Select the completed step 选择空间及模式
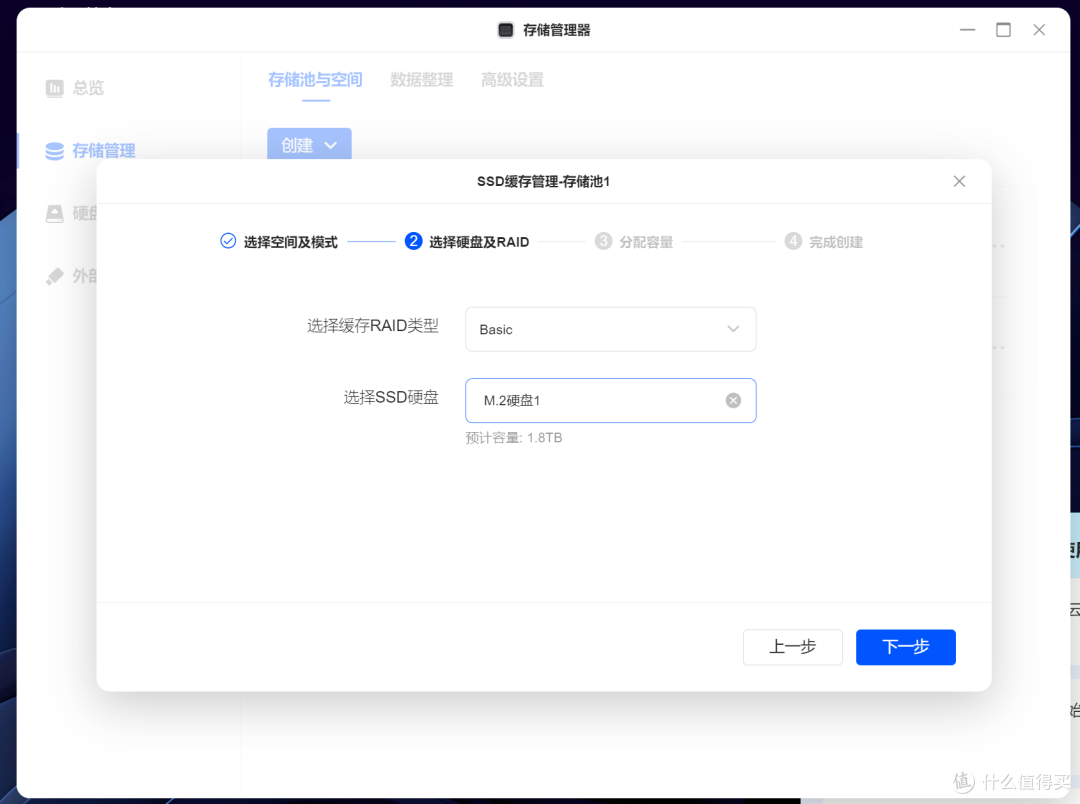The image size is (1080, 804). 279,242
